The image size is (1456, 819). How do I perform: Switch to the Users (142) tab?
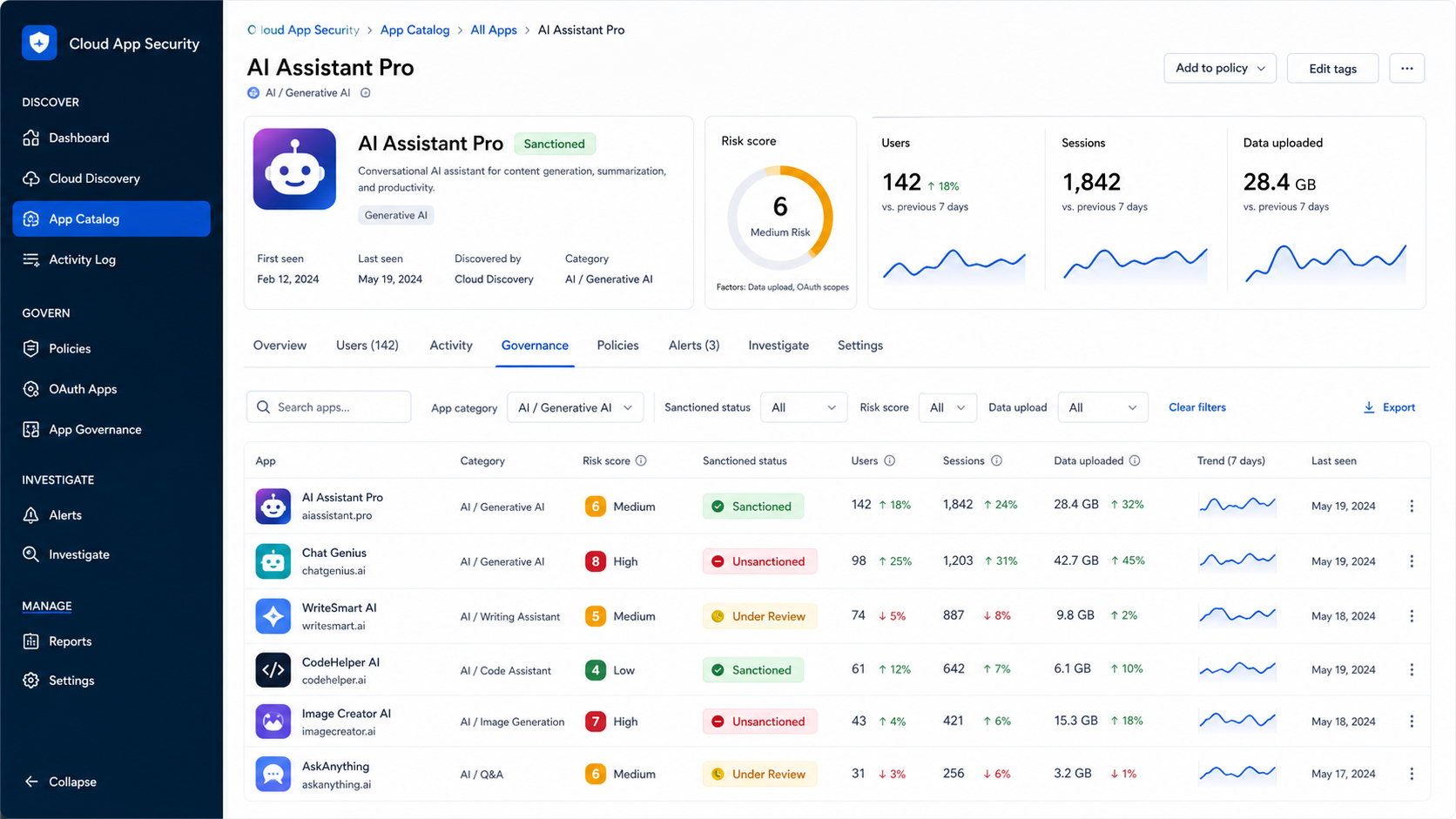point(367,346)
